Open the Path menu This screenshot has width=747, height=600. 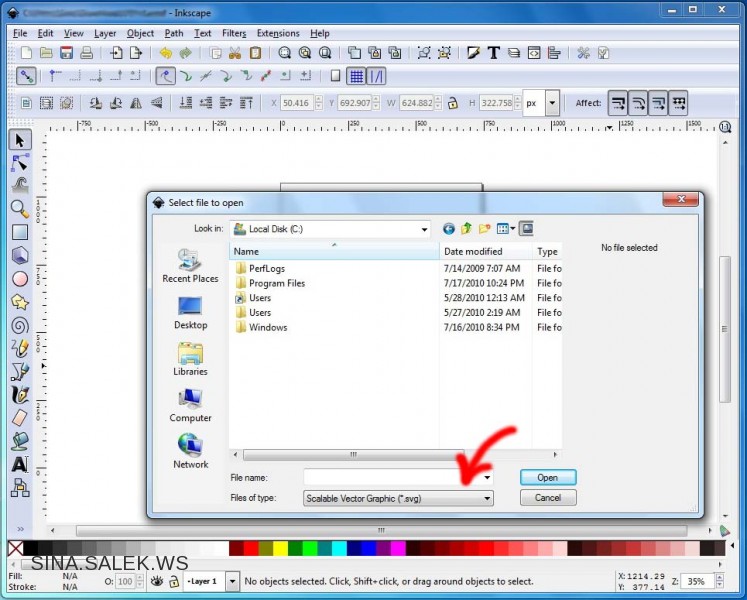coord(174,33)
